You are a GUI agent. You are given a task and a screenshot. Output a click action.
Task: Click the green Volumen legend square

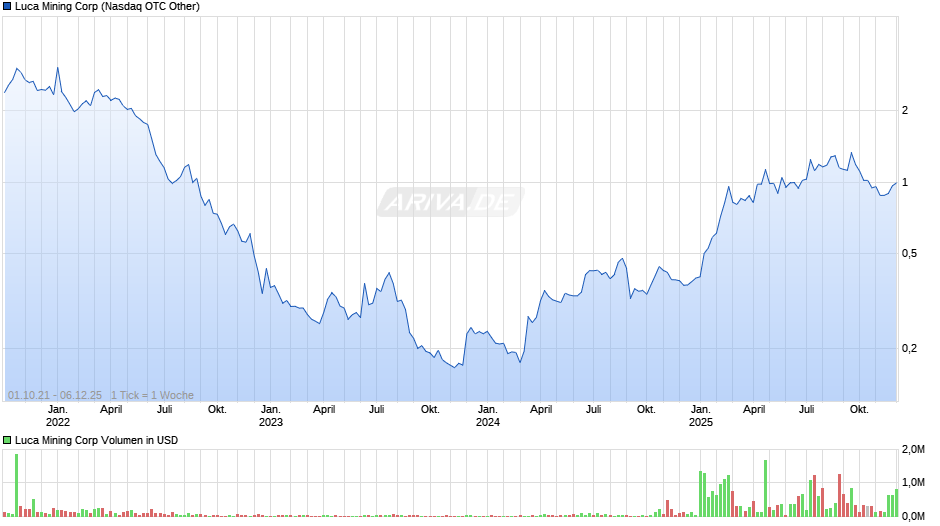pyautogui.click(x=7, y=440)
